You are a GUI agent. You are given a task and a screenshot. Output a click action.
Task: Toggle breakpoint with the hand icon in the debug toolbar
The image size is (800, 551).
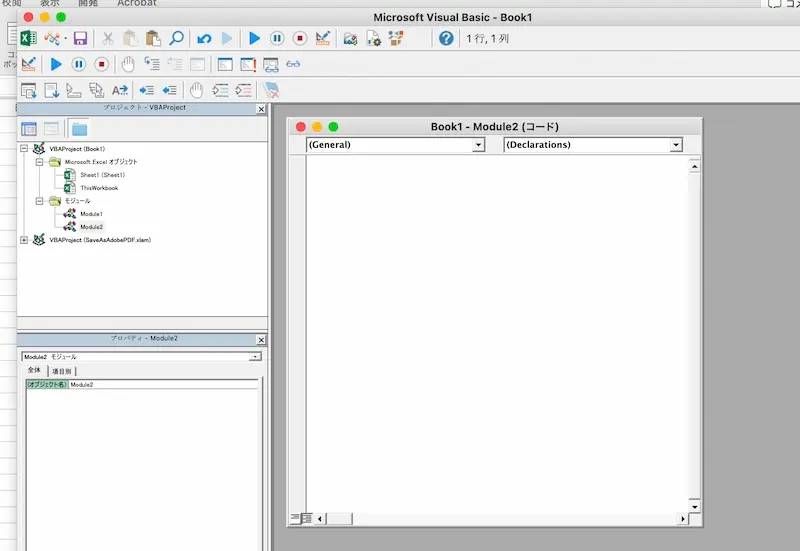pyautogui.click(x=128, y=64)
